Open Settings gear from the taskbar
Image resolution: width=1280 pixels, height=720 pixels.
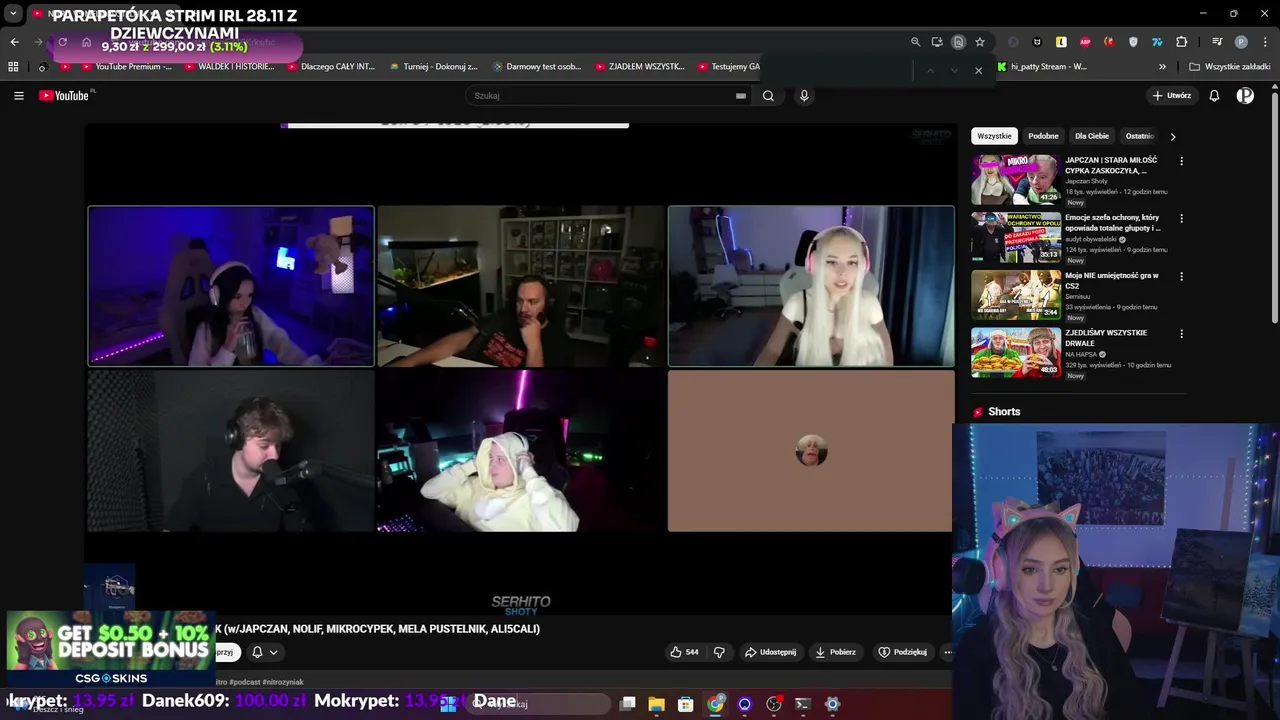(x=832, y=704)
